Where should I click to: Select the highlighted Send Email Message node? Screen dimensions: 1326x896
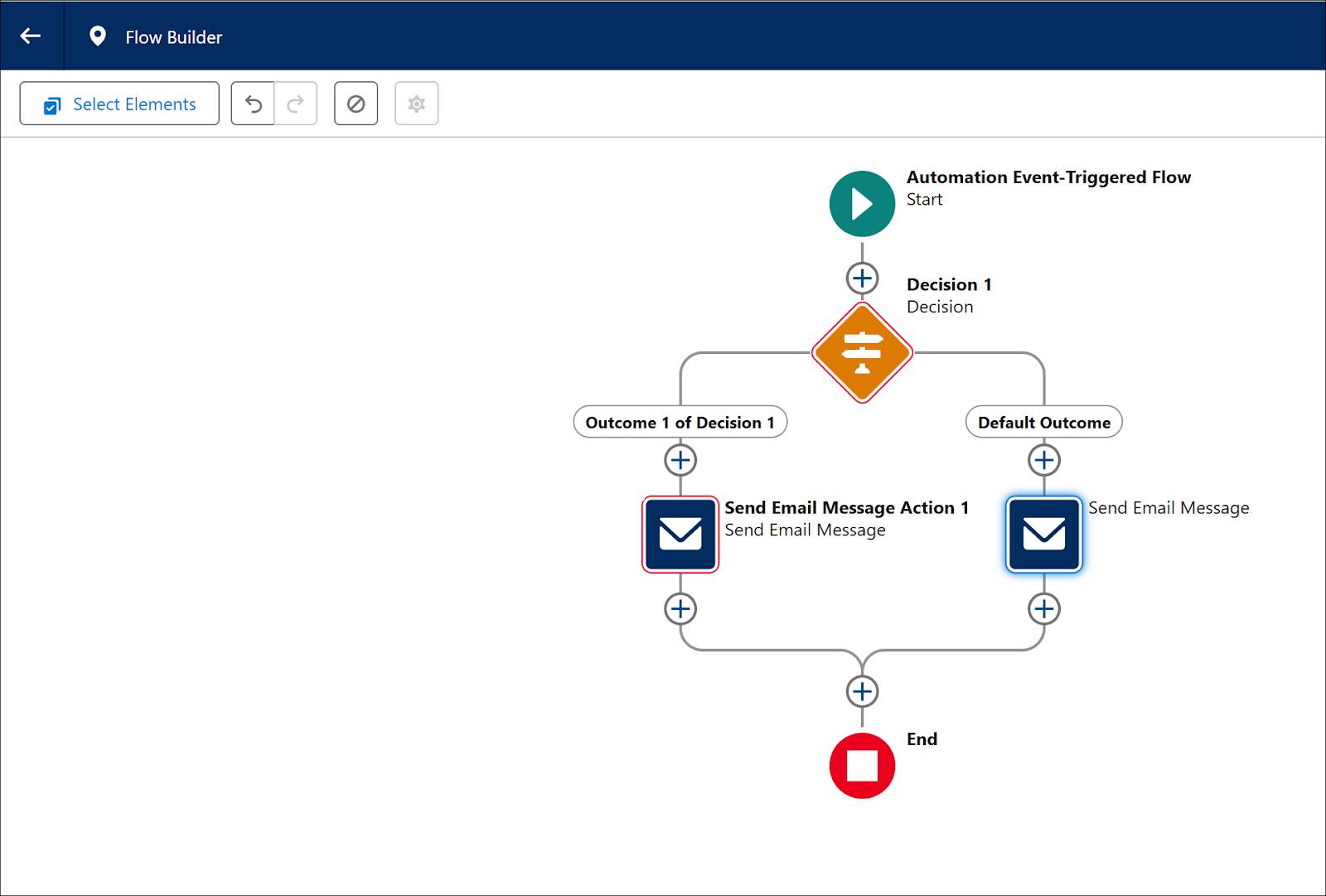coord(1044,535)
